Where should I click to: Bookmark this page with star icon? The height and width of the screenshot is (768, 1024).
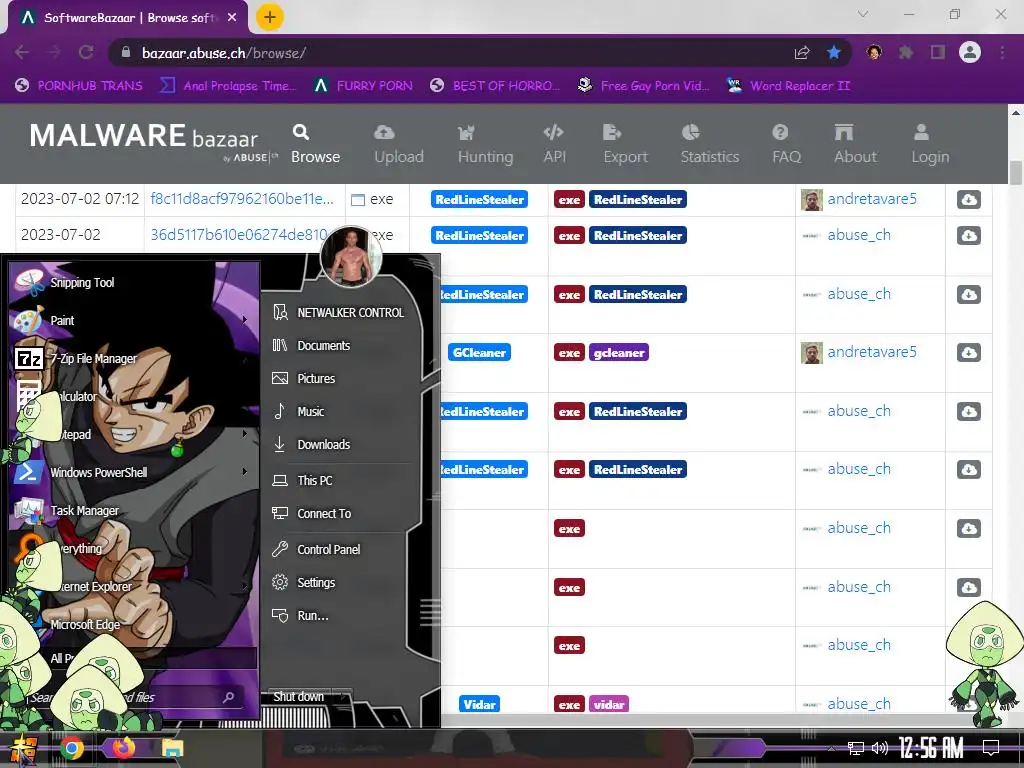click(834, 52)
